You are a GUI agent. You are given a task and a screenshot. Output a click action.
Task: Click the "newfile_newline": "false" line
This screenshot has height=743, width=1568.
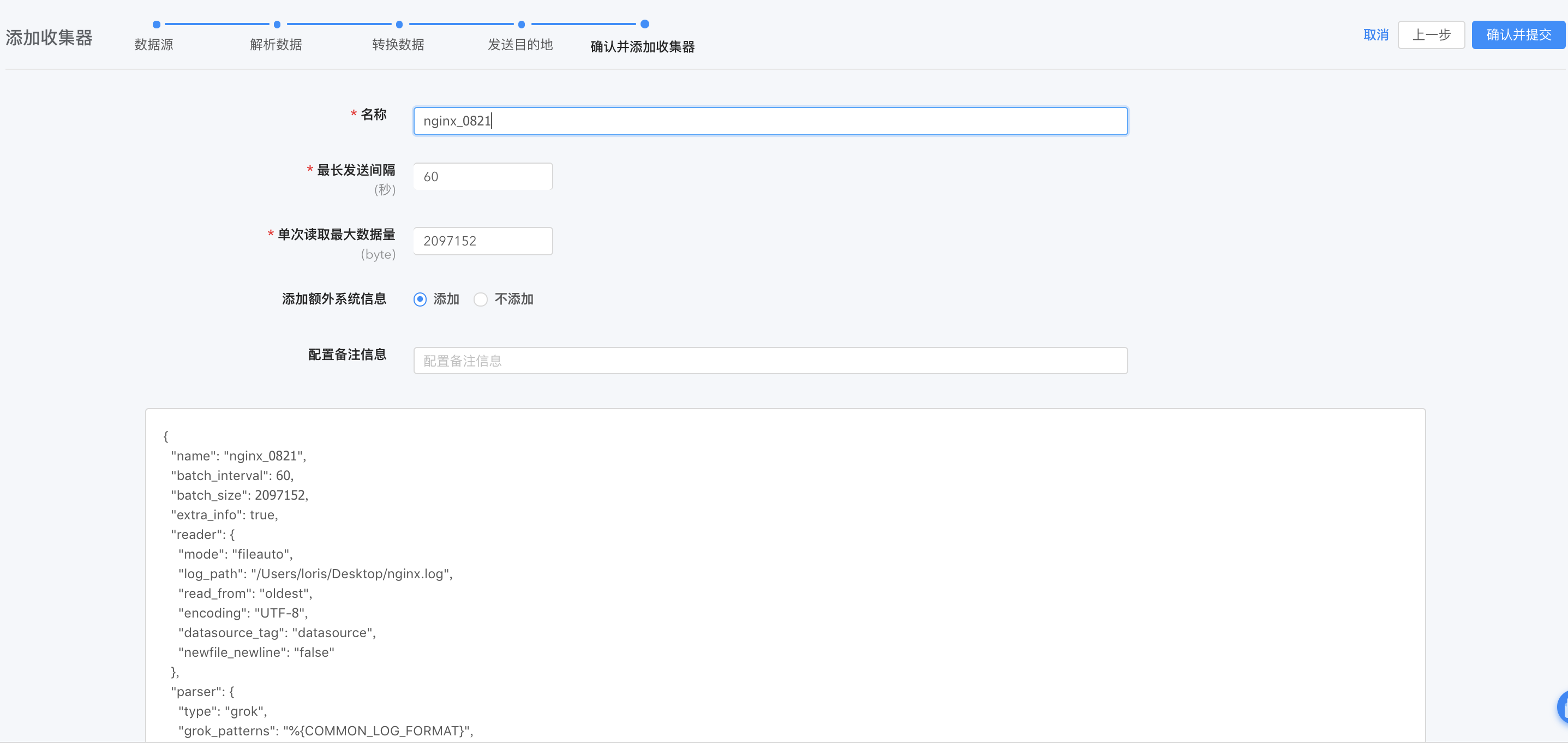point(256,652)
